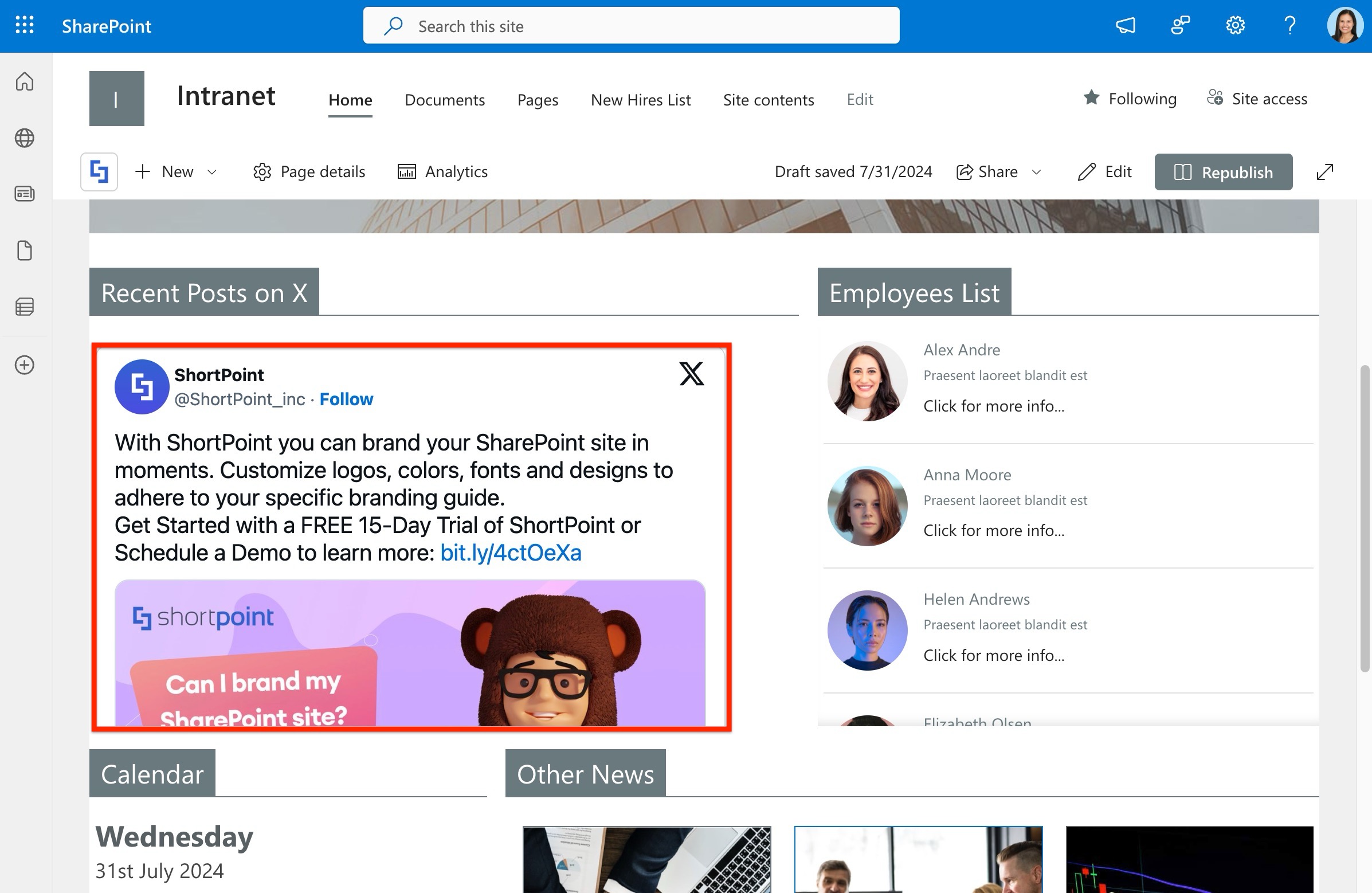The height and width of the screenshot is (893, 1372).
Task: Open My sites globe icon in sidebar
Action: click(24, 138)
